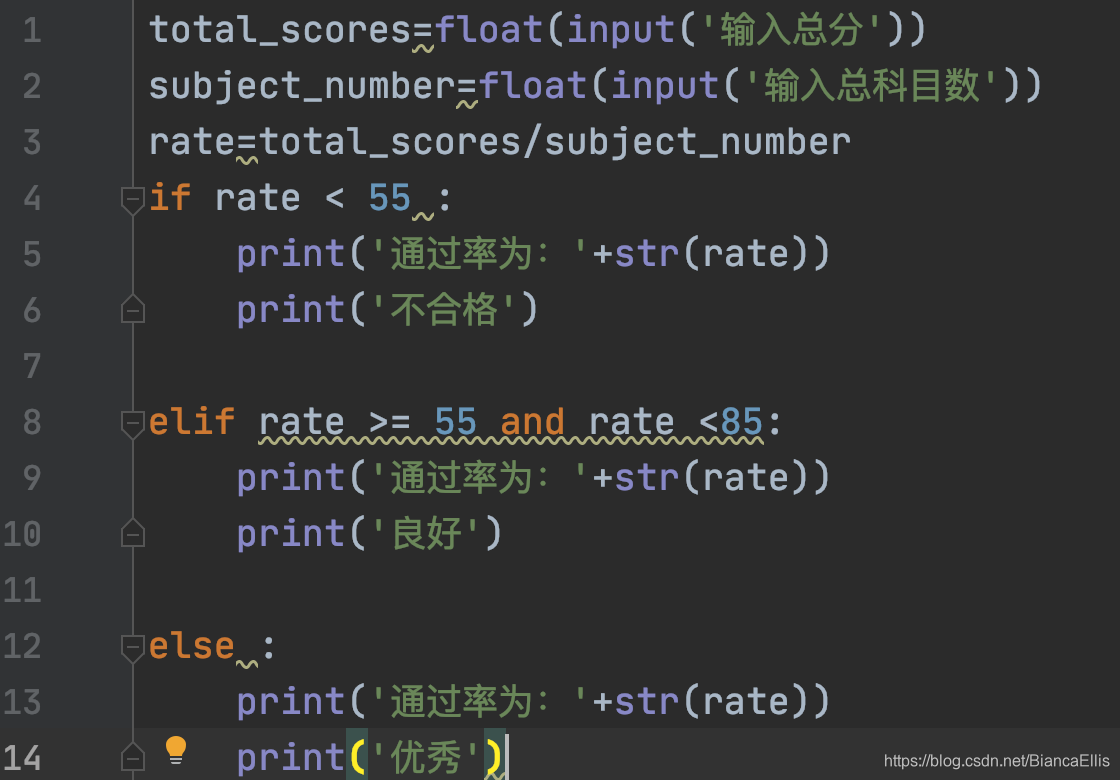Click the total_scores variable on line 1
This screenshot has width=1120, height=780.
(280, 31)
